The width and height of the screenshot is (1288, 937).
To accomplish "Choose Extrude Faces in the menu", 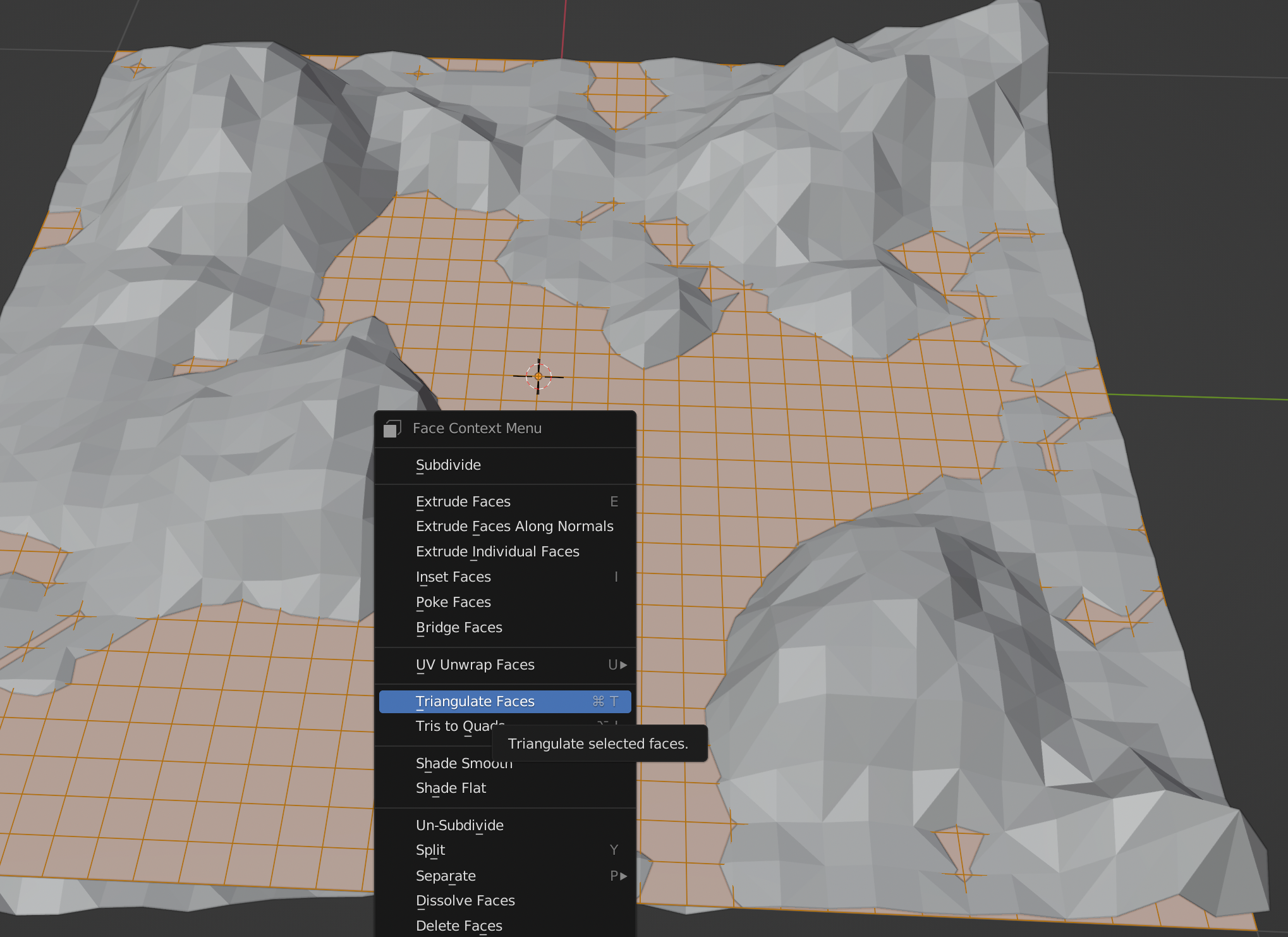I will 463,502.
